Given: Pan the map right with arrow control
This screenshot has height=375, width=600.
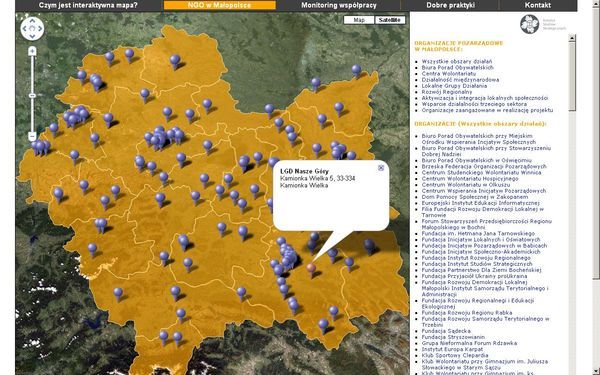Looking at the screenshot, I should point(40,28).
